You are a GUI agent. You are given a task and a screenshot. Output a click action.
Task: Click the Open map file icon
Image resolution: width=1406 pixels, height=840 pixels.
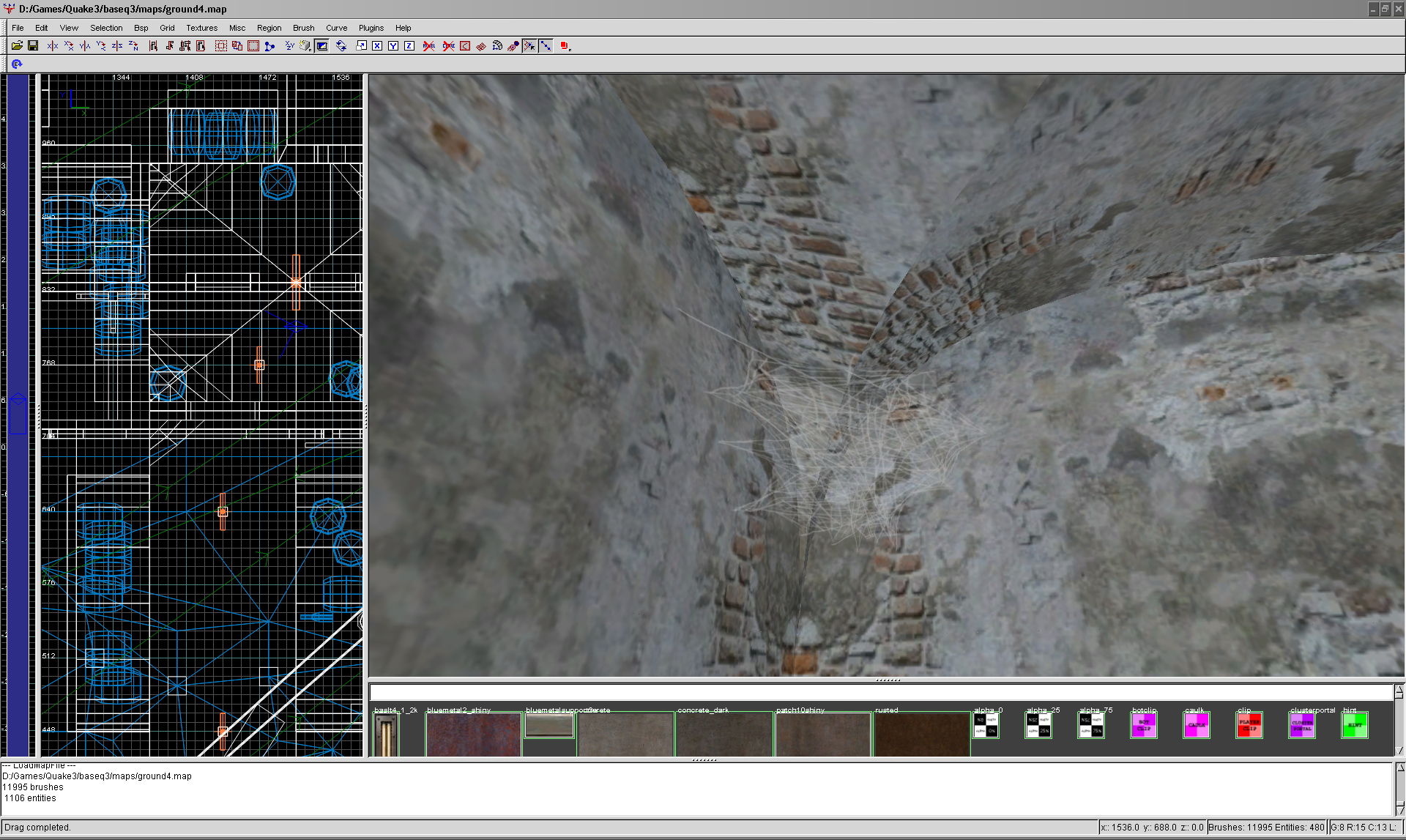coord(17,45)
